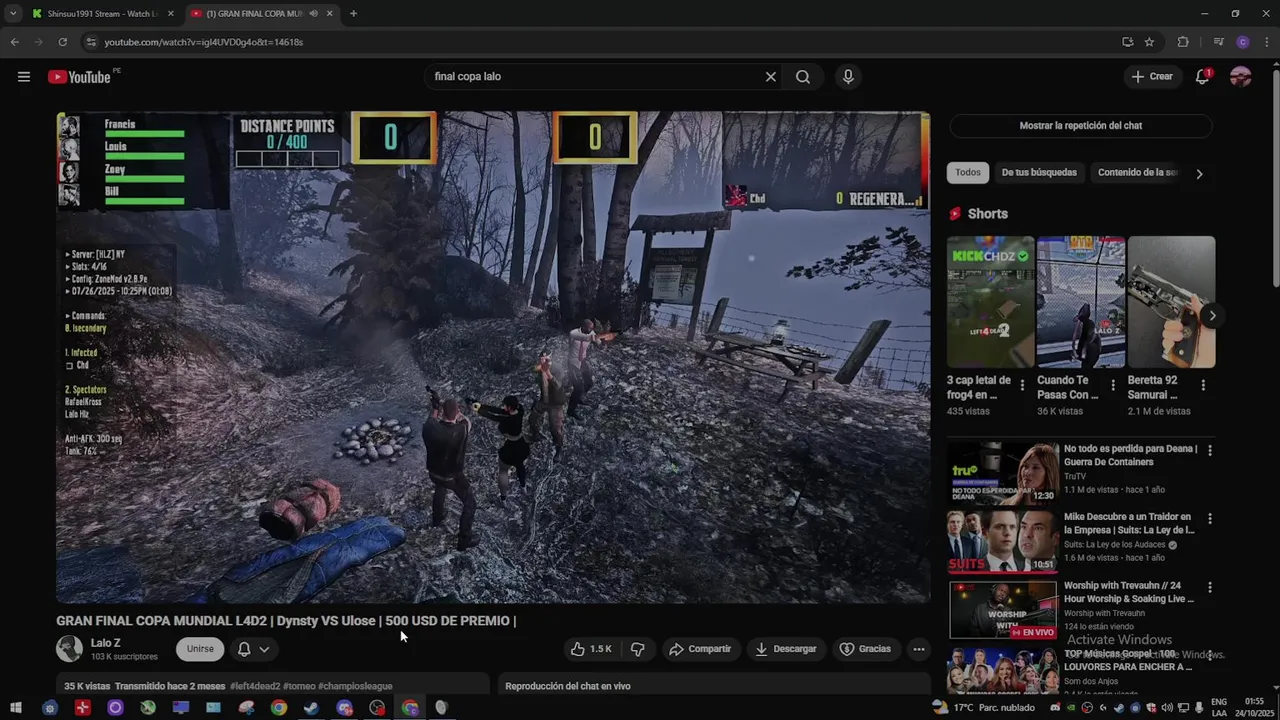Open the Windows Start menu
Viewport: 1280px width, 720px height.
16,708
